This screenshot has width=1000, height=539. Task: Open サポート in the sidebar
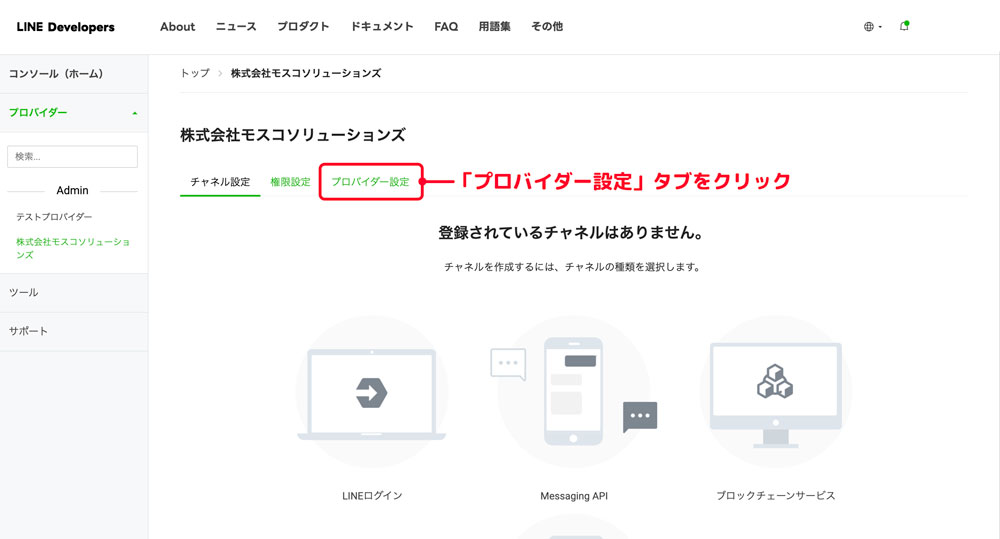pyautogui.click(x=74, y=331)
